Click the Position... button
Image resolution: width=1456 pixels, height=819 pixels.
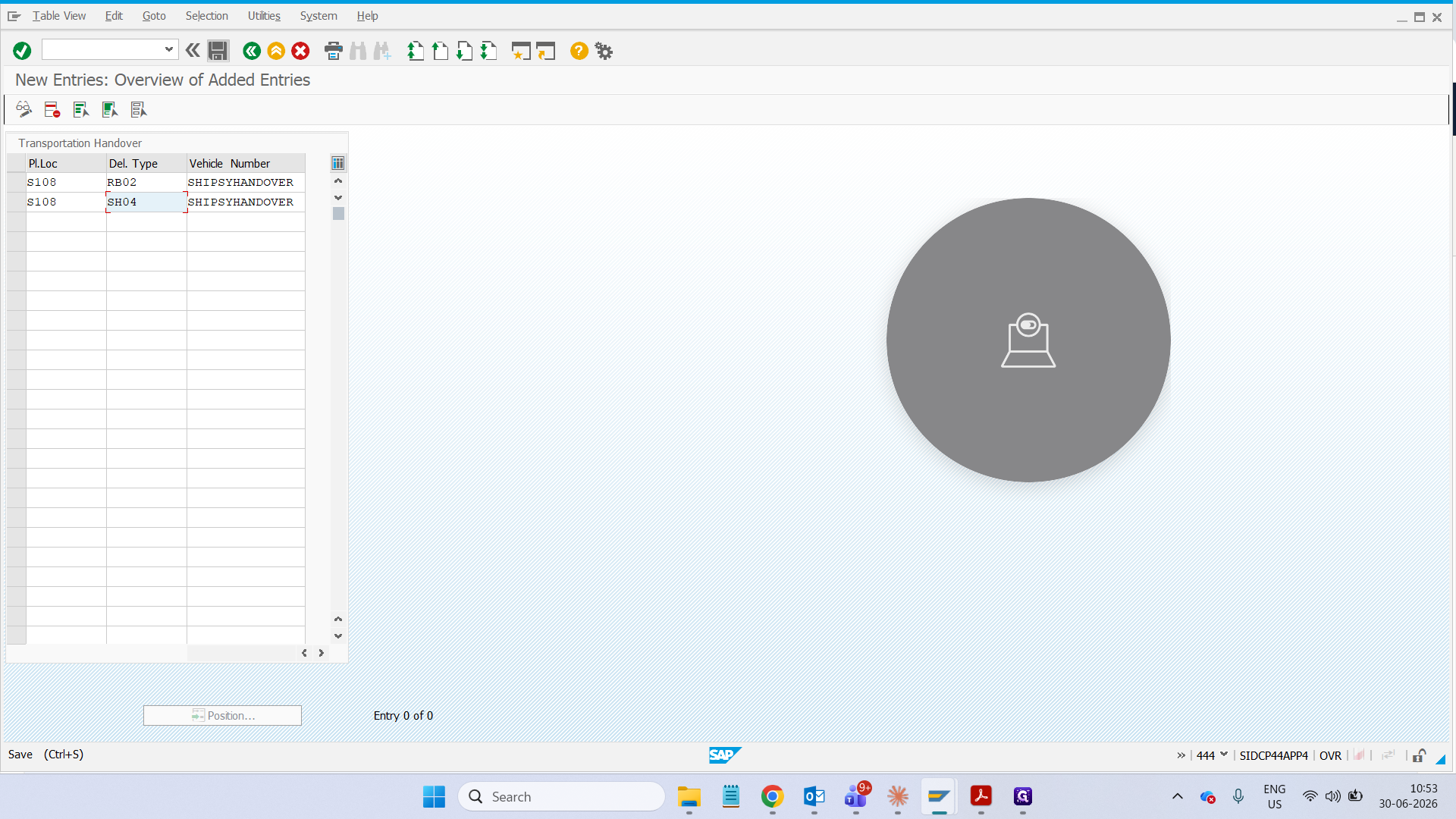(222, 715)
